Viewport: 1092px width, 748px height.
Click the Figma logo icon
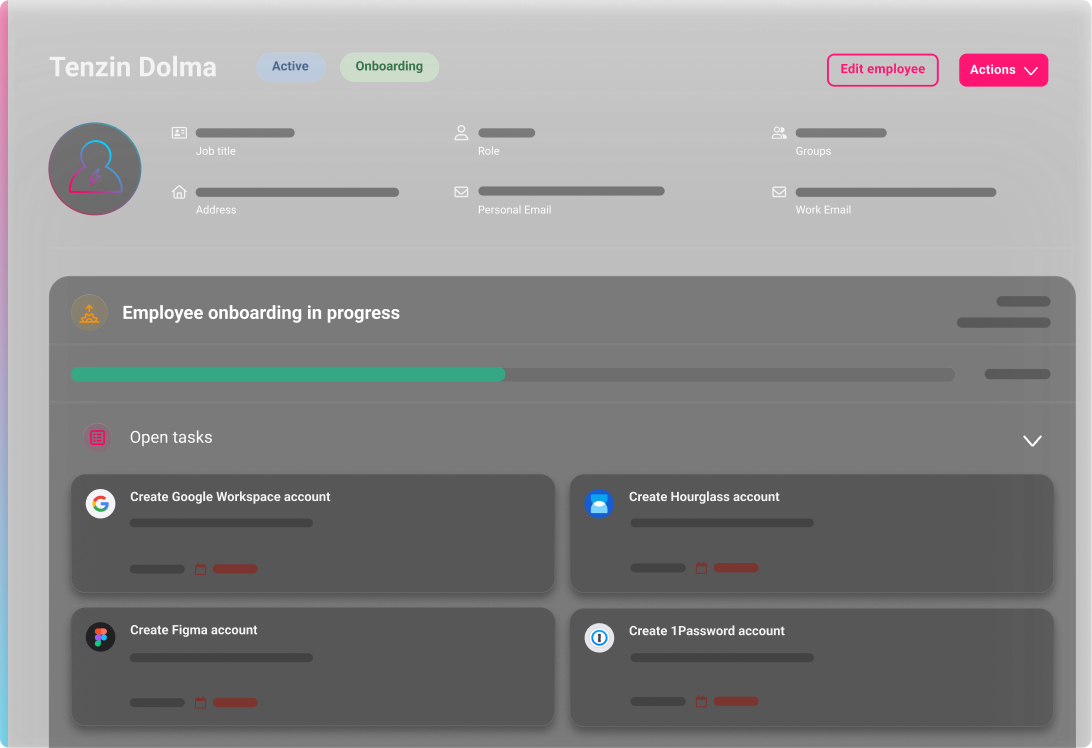point(100,637)
